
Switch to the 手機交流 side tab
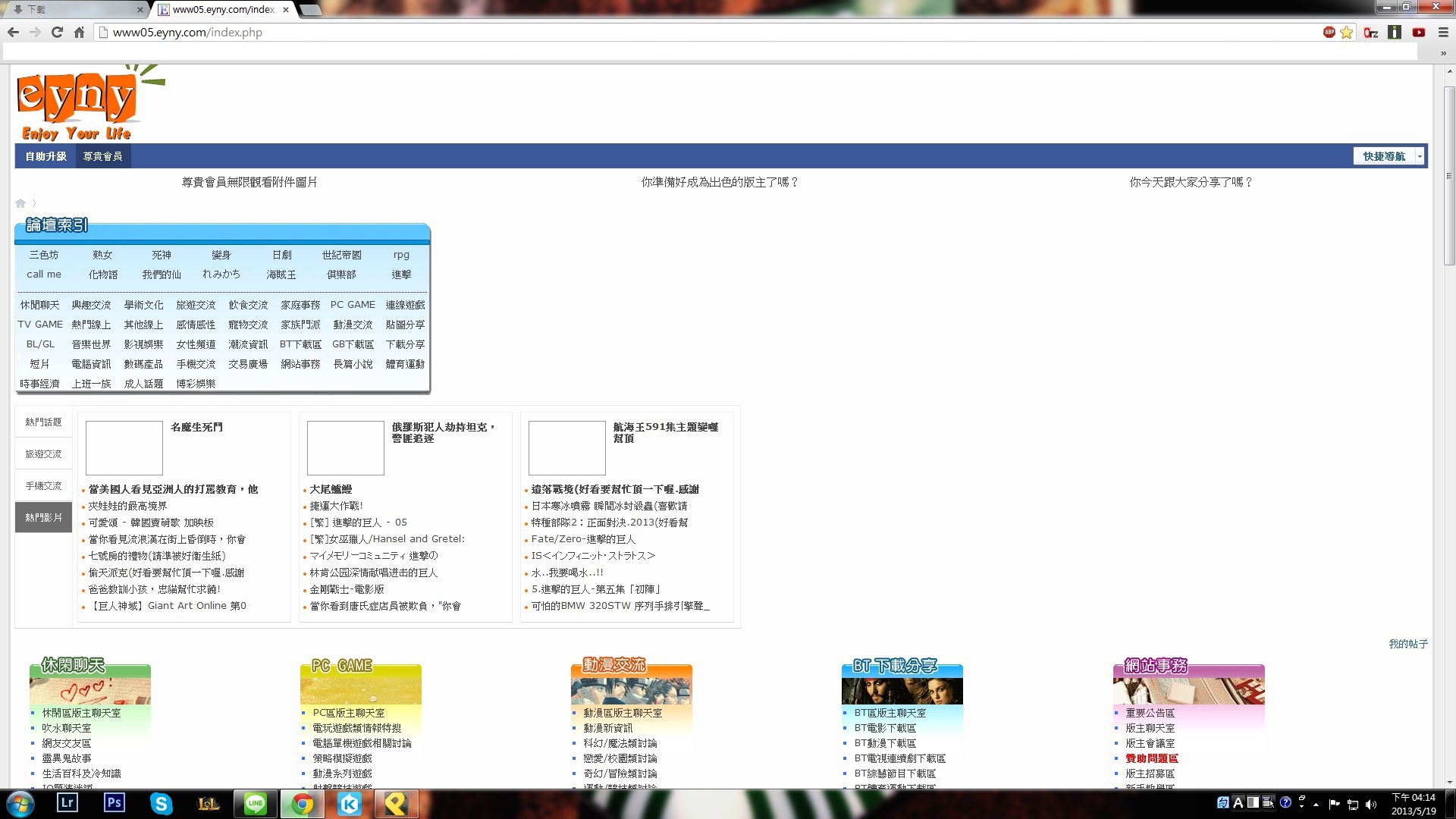coord(43,485)
